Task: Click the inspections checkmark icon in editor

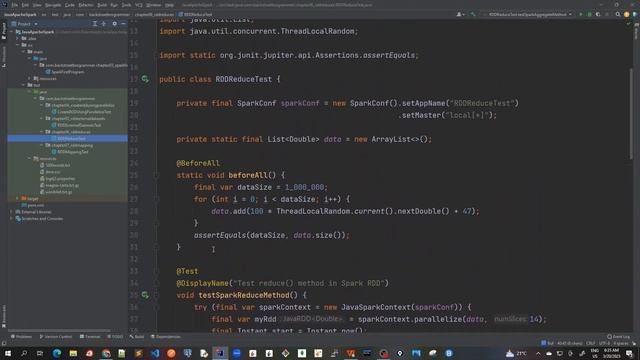Action: point(628,24)
